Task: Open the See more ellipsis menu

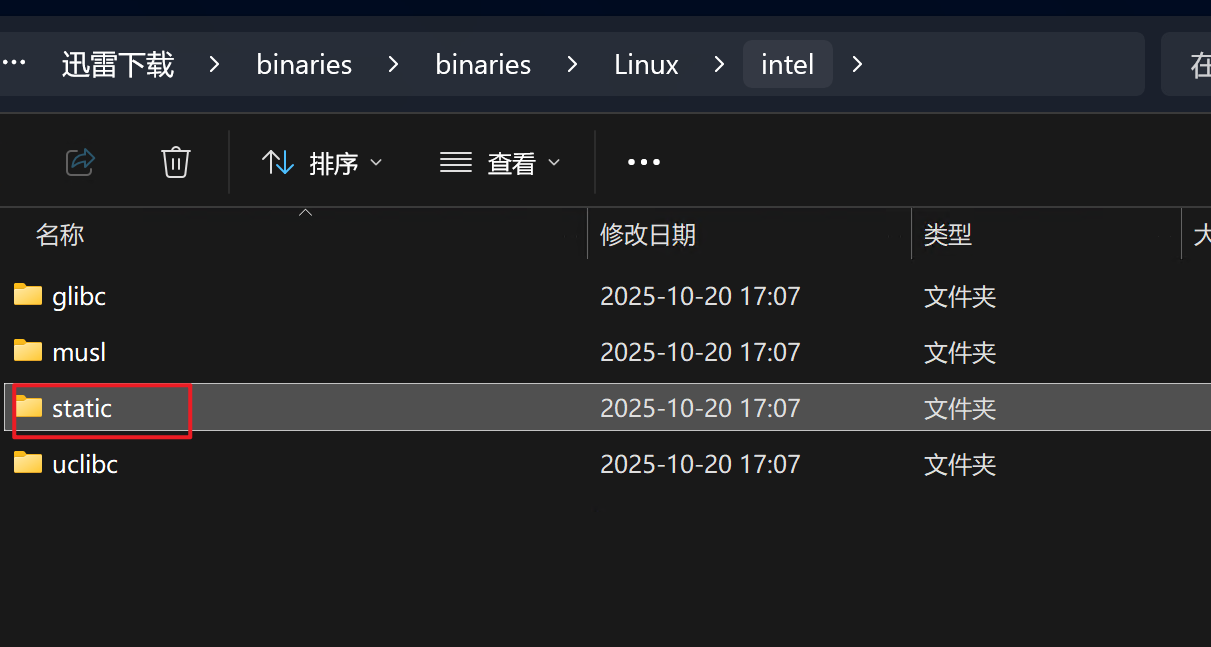Action: pos(643,162)
